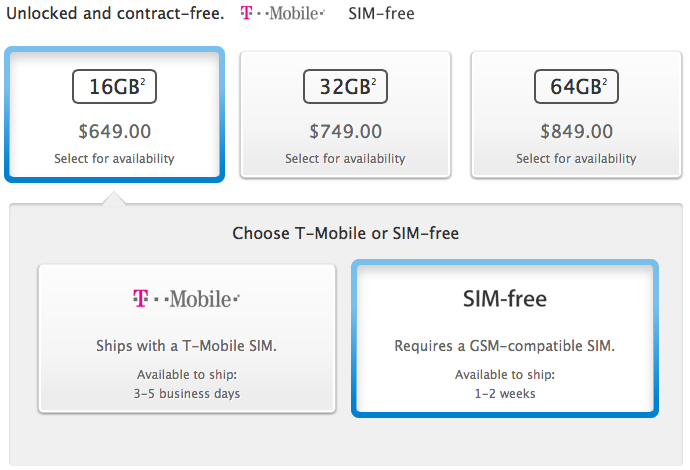The image size is (690, 470).
Task: Select the 16GB storage option
Action: (115, 115)
